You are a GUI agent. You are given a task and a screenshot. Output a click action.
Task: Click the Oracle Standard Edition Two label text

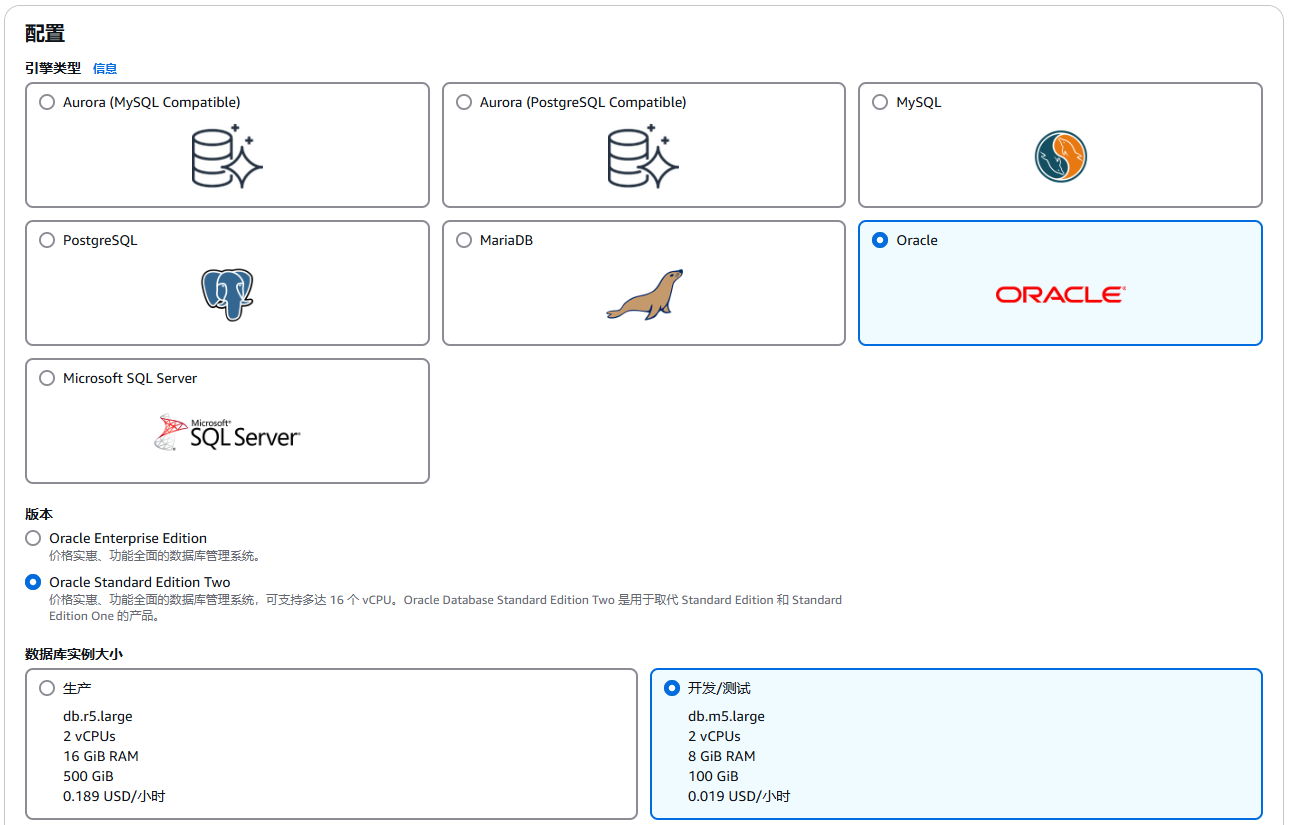click(140, 582)
